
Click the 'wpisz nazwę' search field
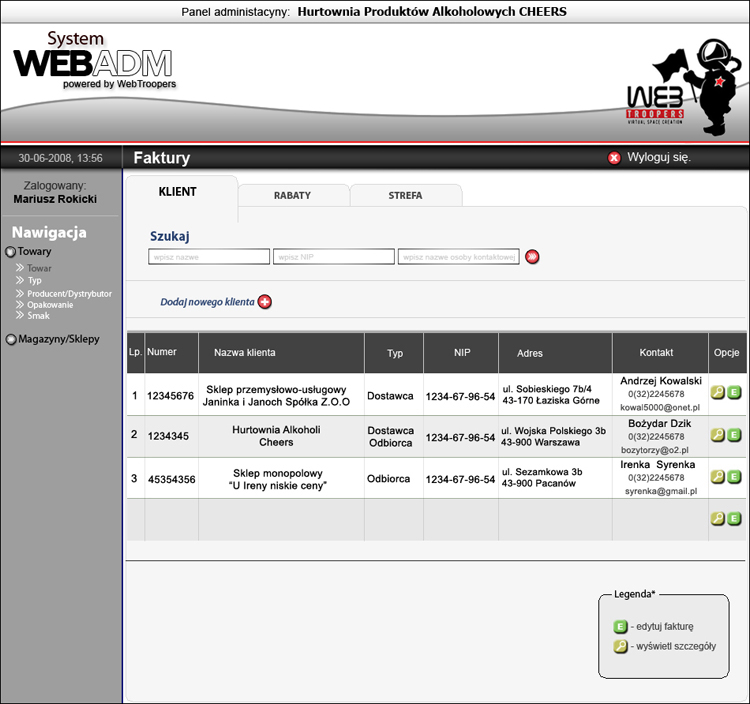[209, 257]
